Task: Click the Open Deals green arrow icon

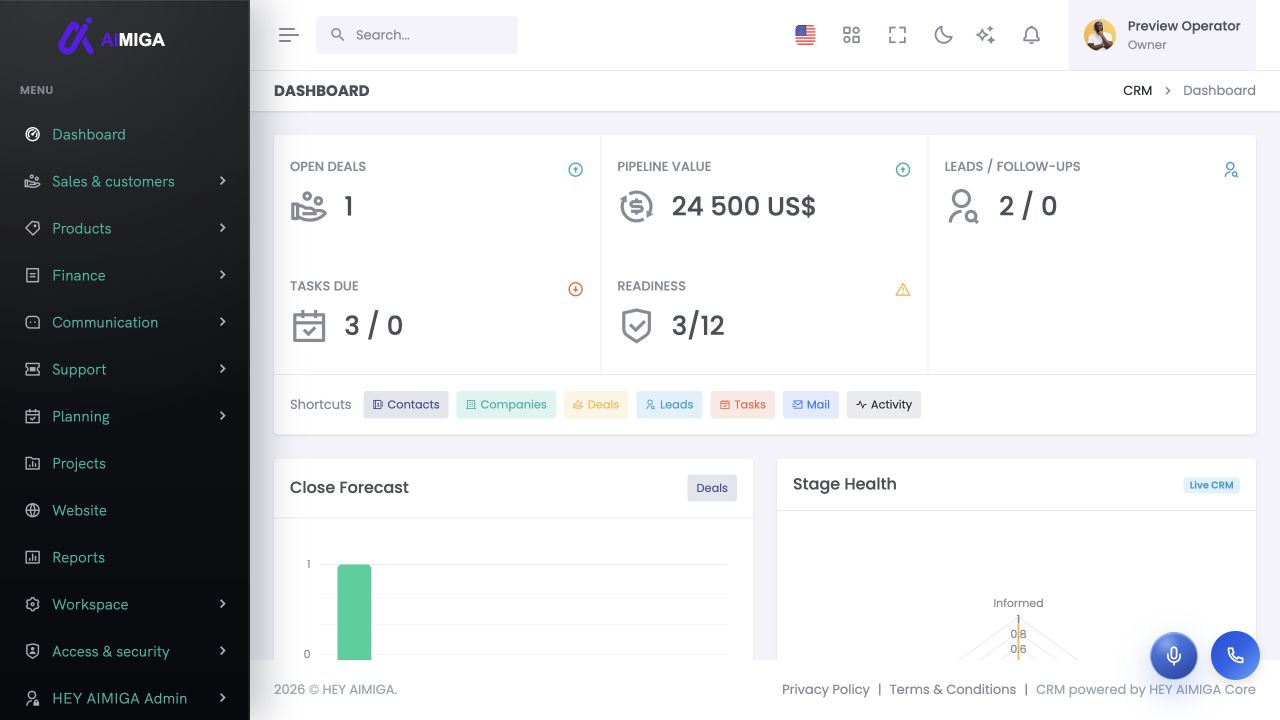Action: click(575, 170)
